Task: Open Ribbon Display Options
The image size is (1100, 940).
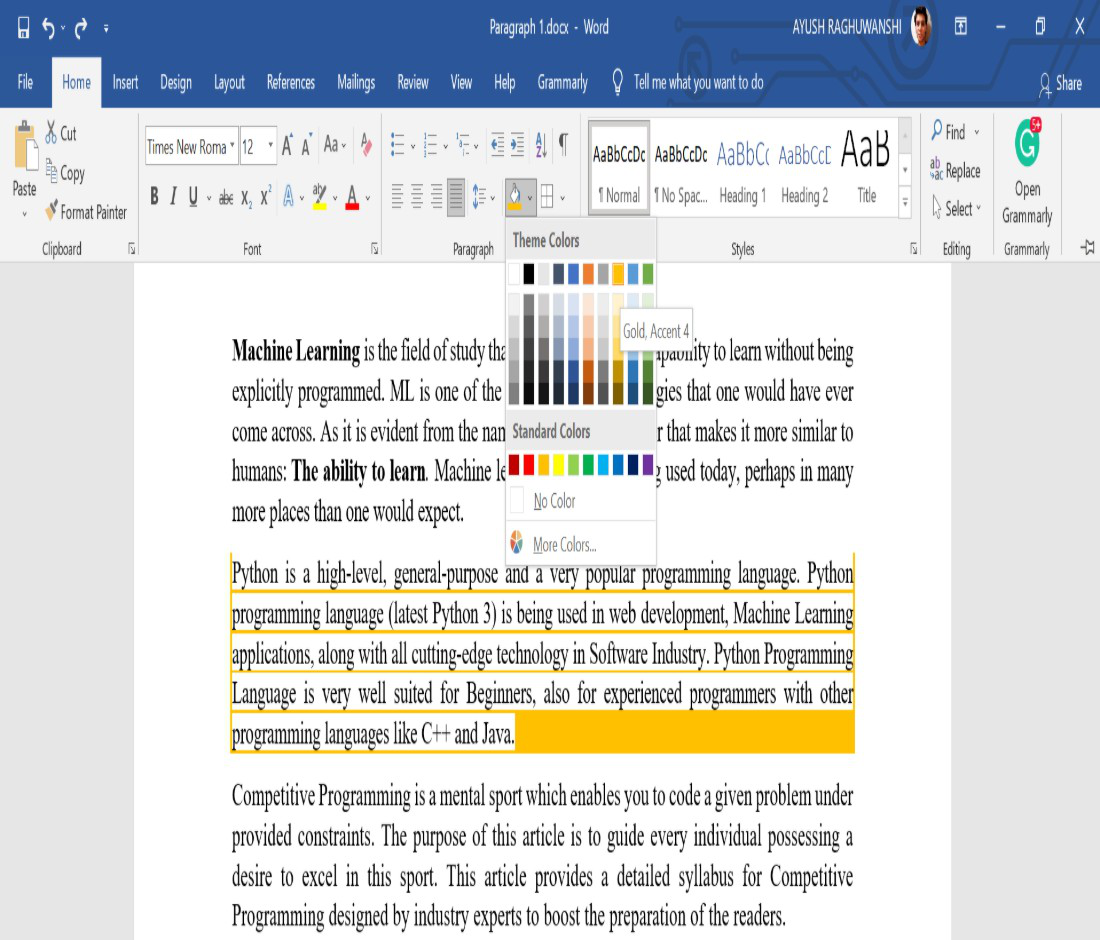Action: click(x=960, y=27)
